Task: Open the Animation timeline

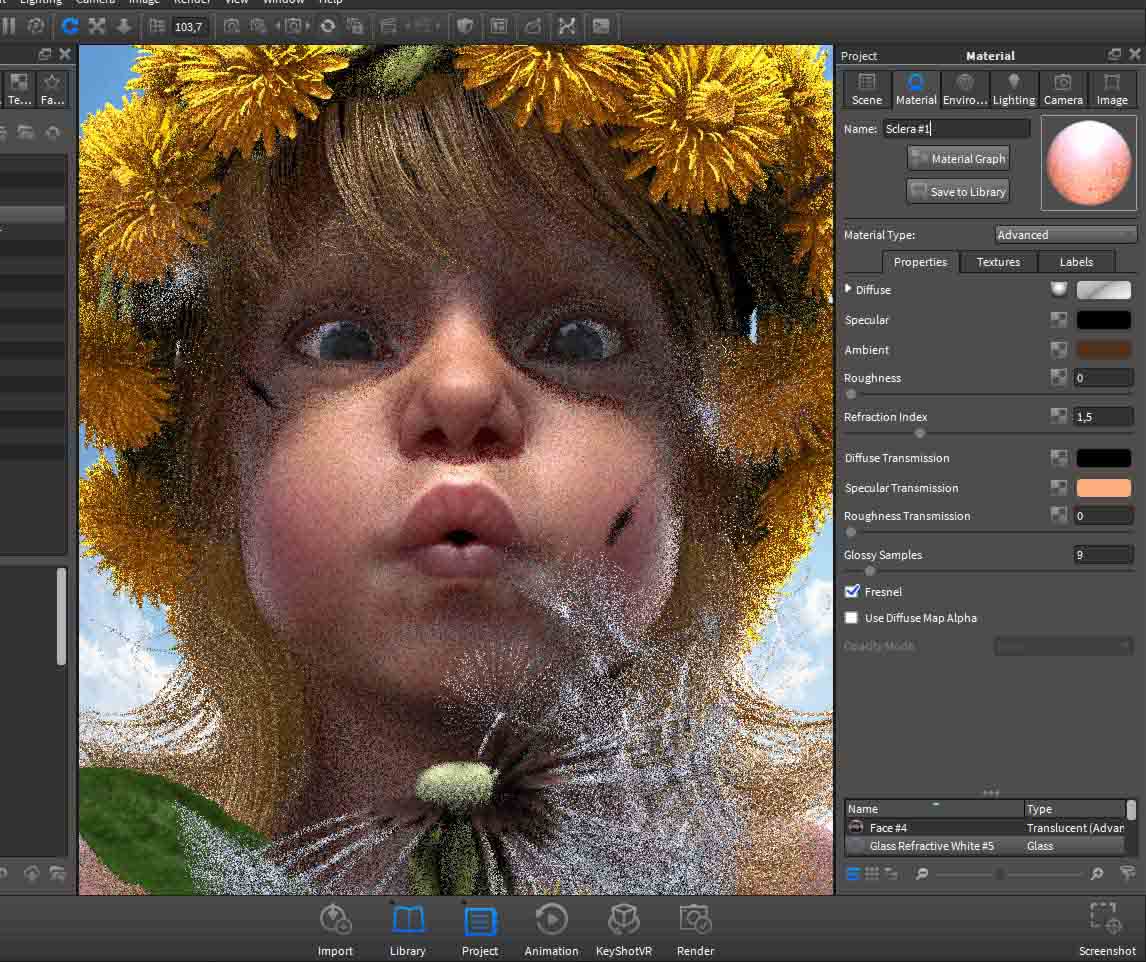Action: pos(551,930)
